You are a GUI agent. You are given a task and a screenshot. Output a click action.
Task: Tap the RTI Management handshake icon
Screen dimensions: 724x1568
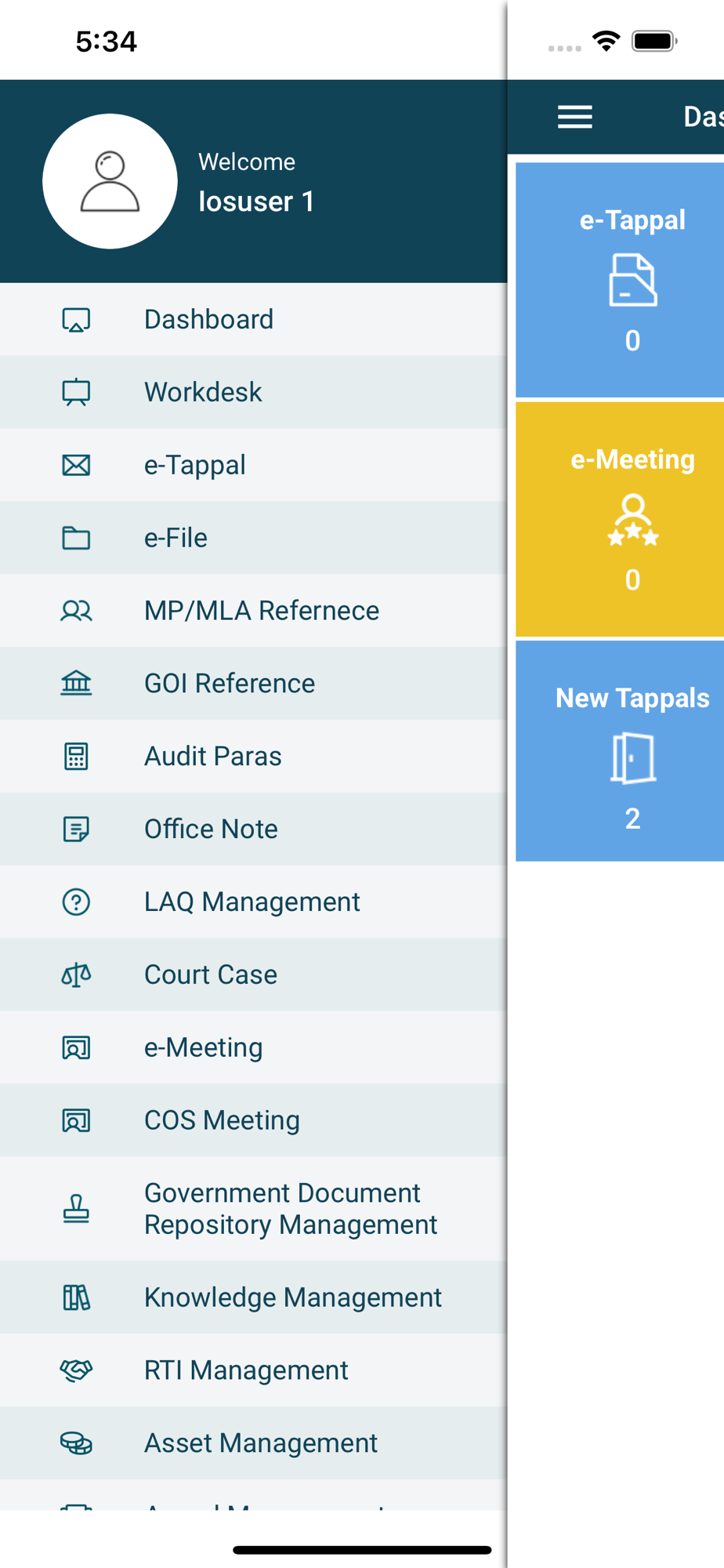click(76, 1370)
